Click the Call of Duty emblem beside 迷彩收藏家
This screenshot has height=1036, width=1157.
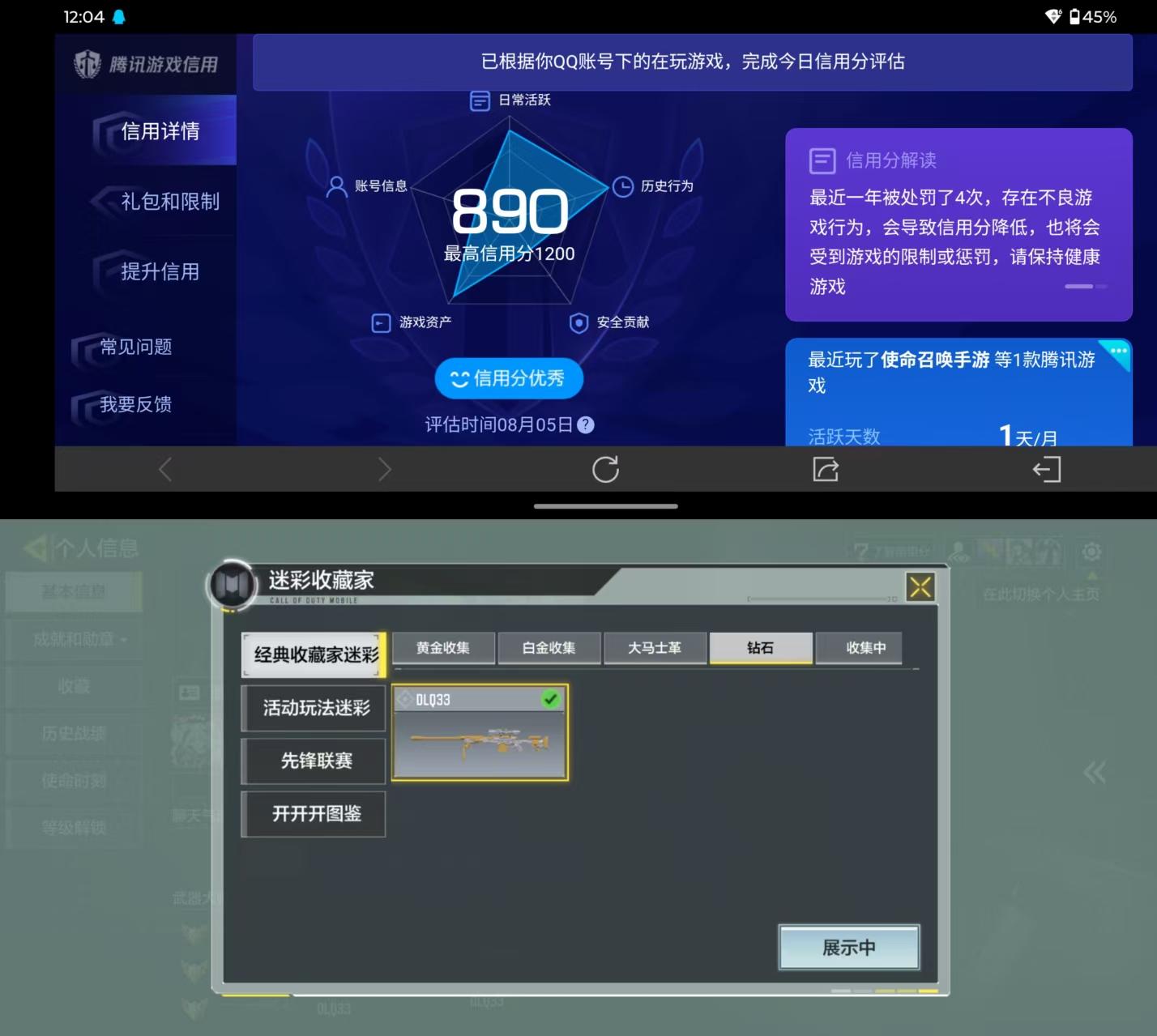click(x=233, y=584)
